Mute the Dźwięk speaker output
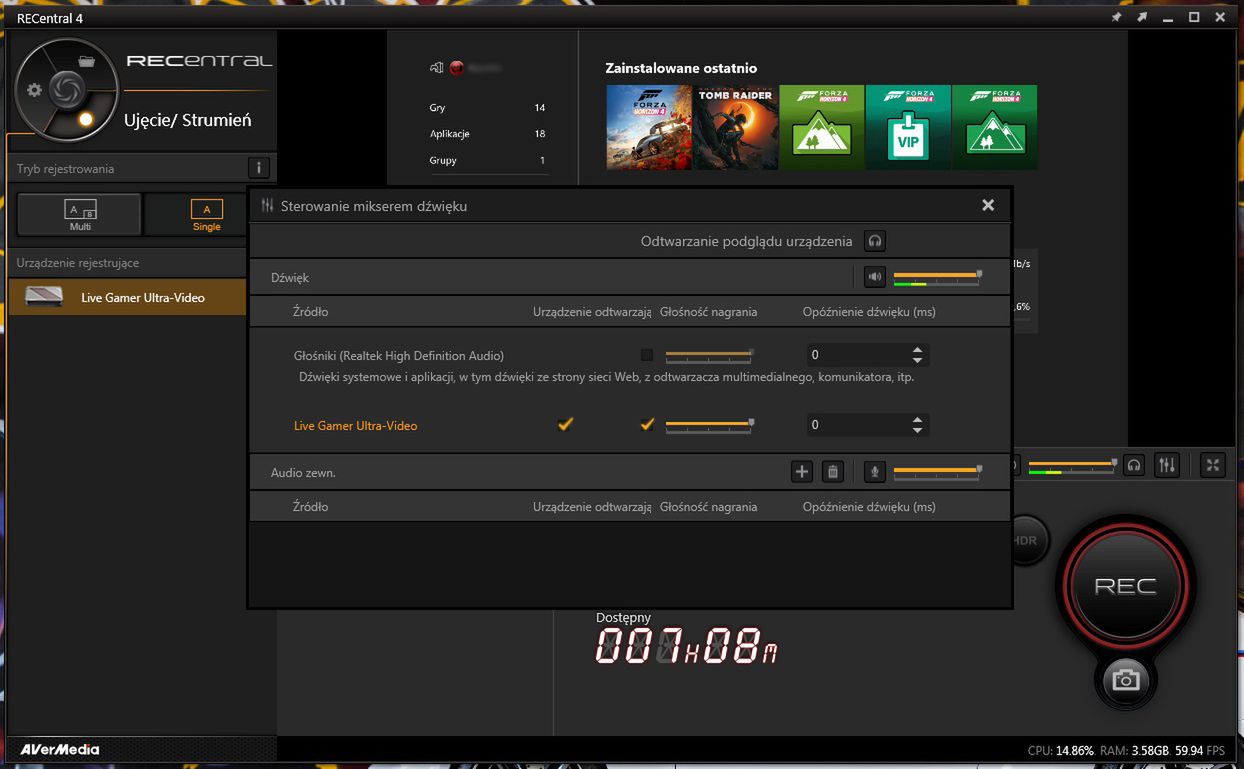 coord(875,277)
